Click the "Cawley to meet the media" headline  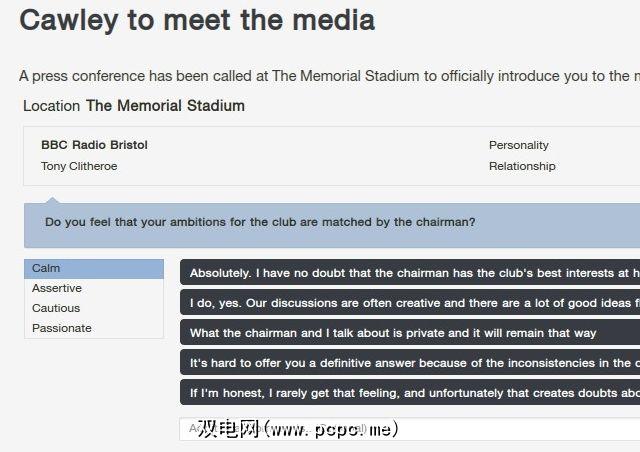click(197, 20)
